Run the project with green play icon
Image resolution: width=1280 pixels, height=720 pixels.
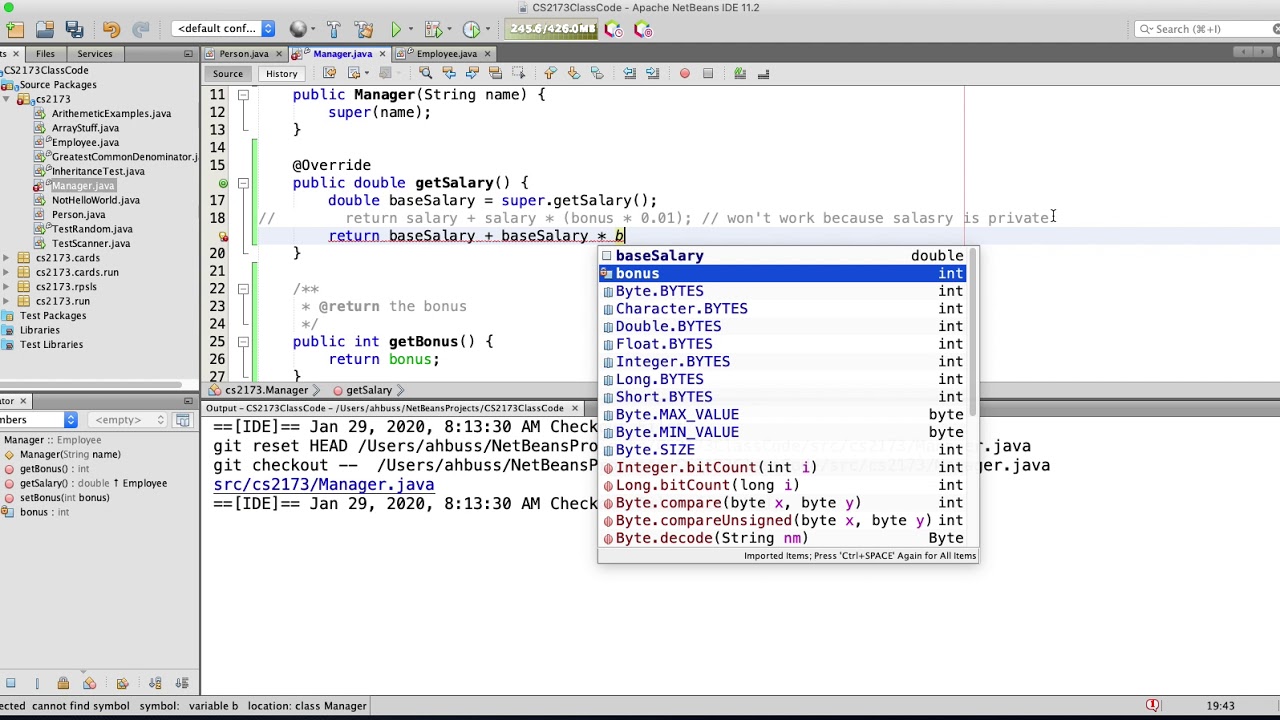pyautogui.click(x=396, y=29)
